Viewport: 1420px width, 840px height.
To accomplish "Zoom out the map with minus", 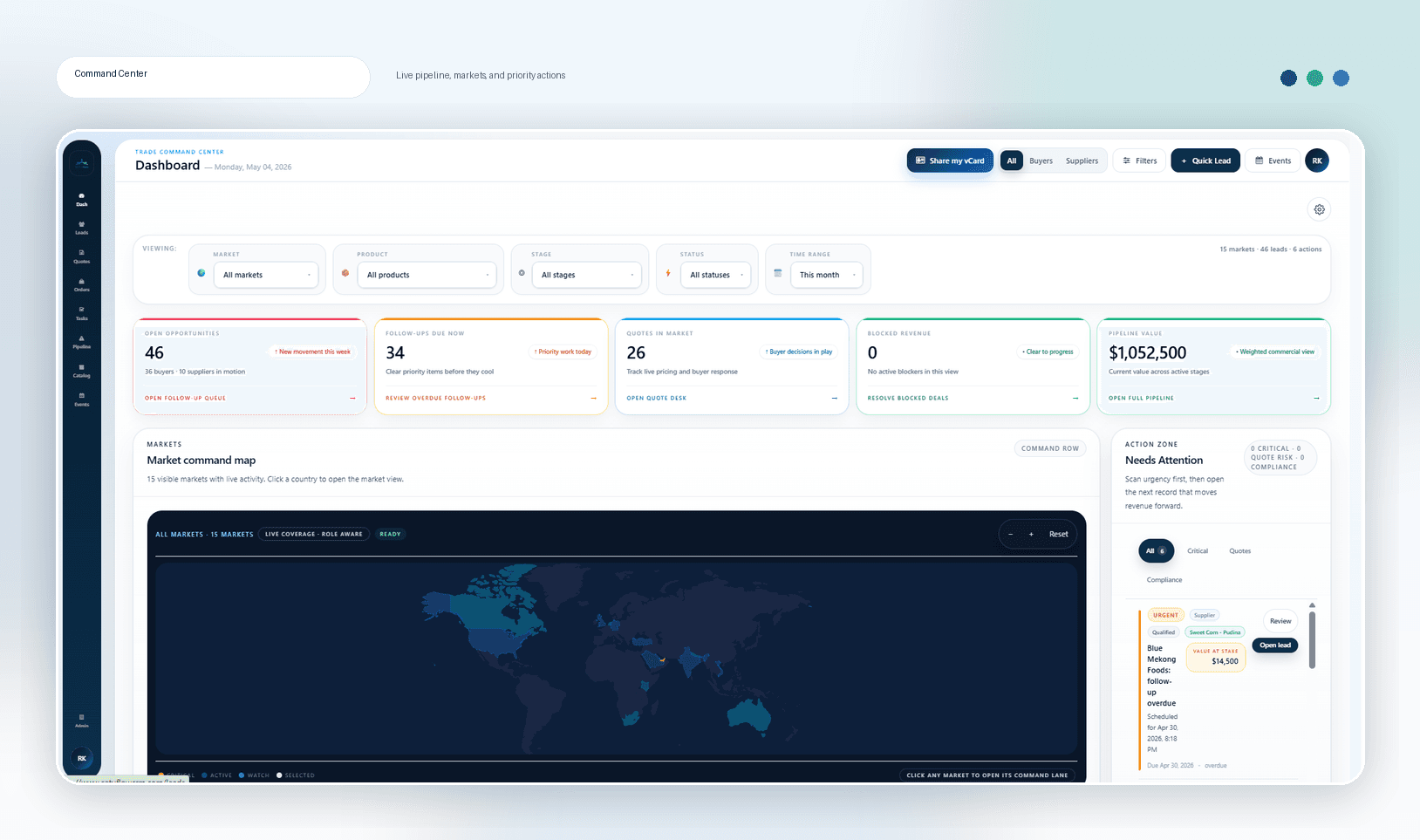I will point(1011,534).
